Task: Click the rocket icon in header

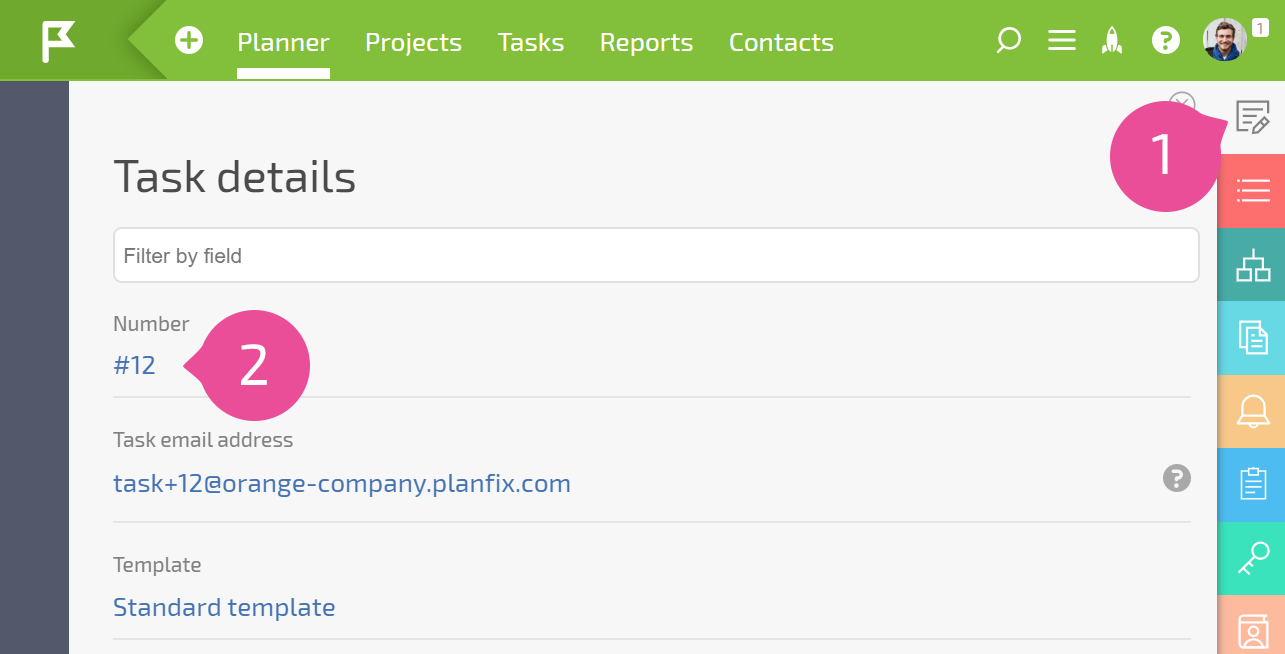Action: tap(1112, 41)
